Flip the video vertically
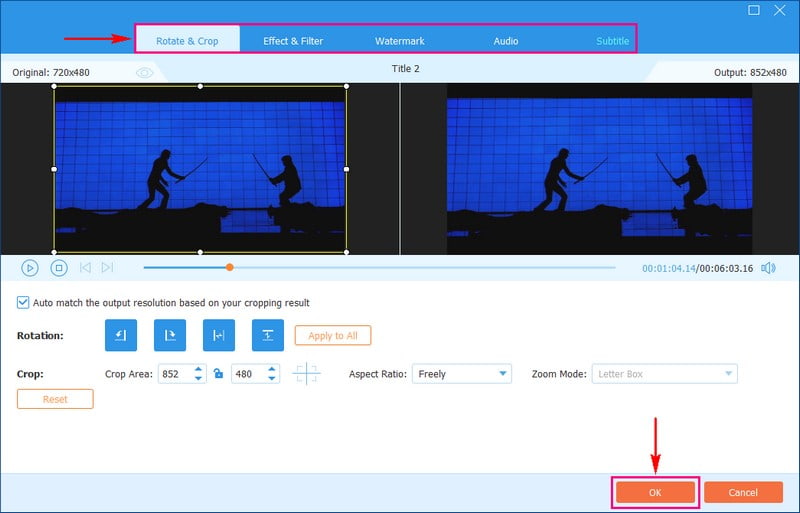The height and width of the screenshot is (513, 800). tap(267, 336)
